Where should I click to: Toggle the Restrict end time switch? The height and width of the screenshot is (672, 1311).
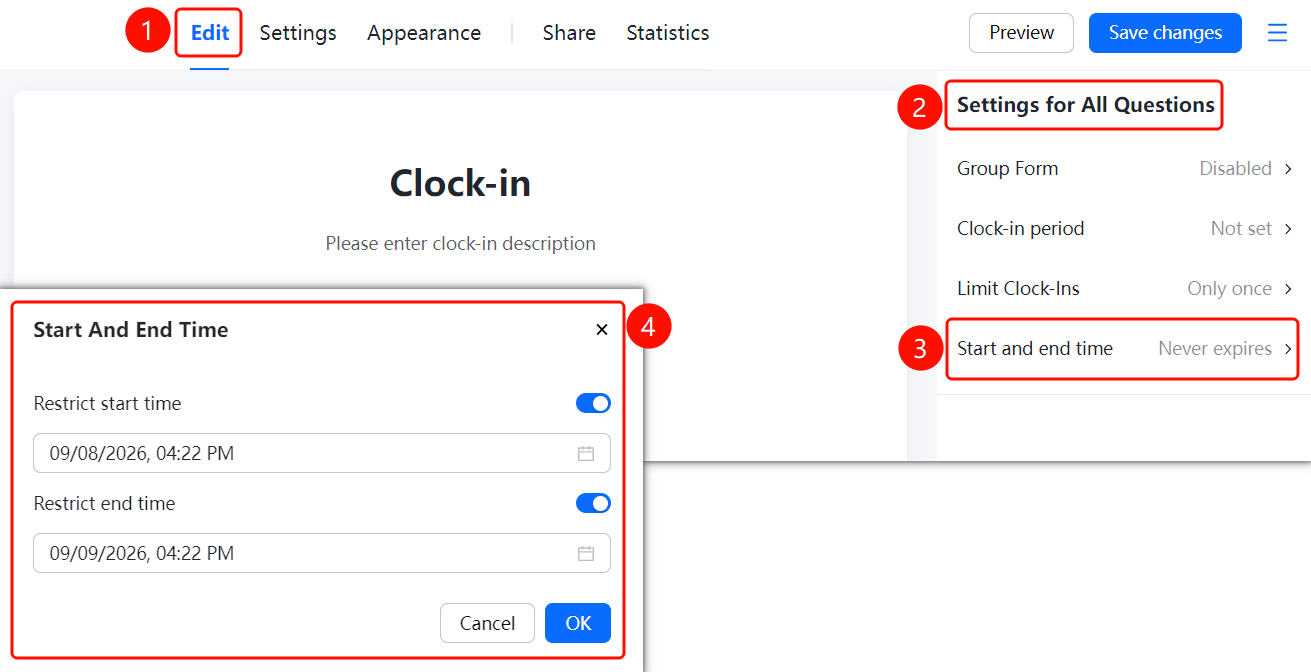(x=593, y=503)
